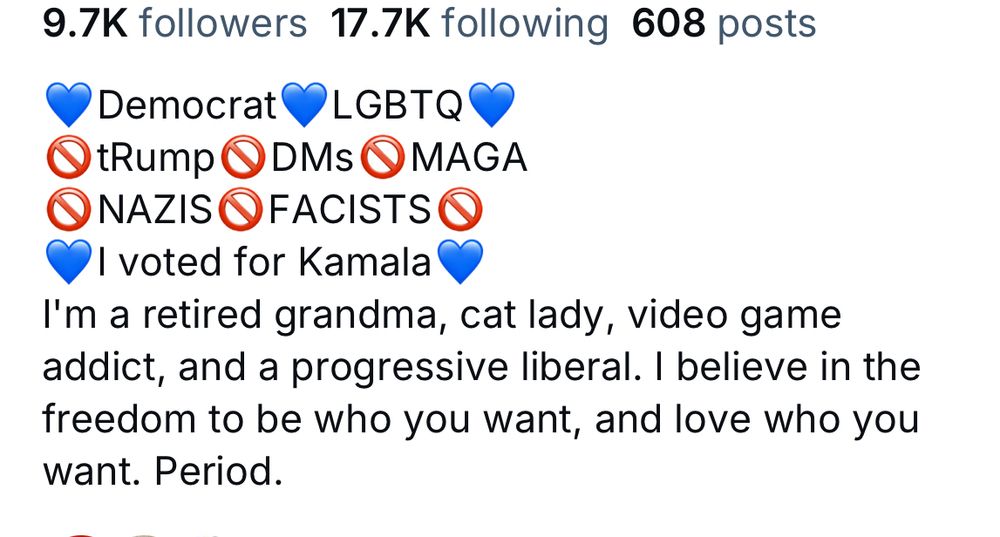The width and height of the screenshot is (1000, 537).
Task: Select the word Democrat in bio
Action: [187, 105]
